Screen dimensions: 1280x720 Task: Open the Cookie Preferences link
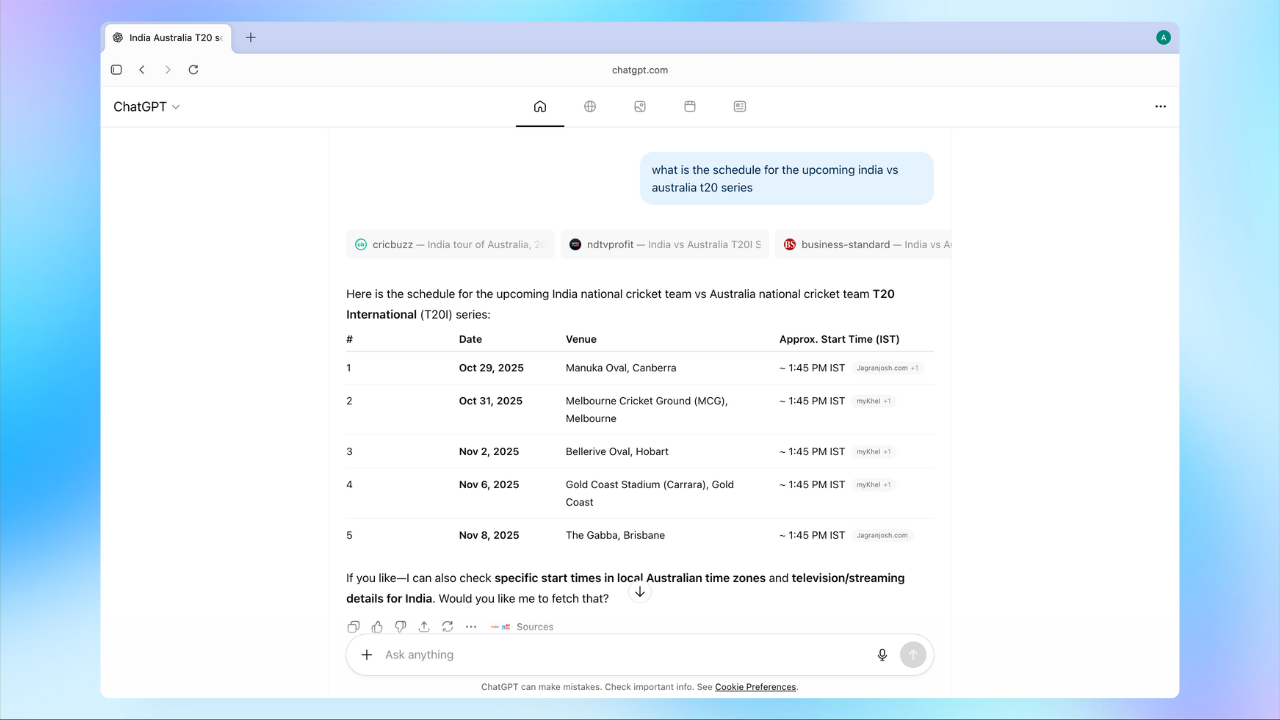[x=755, y=687]
